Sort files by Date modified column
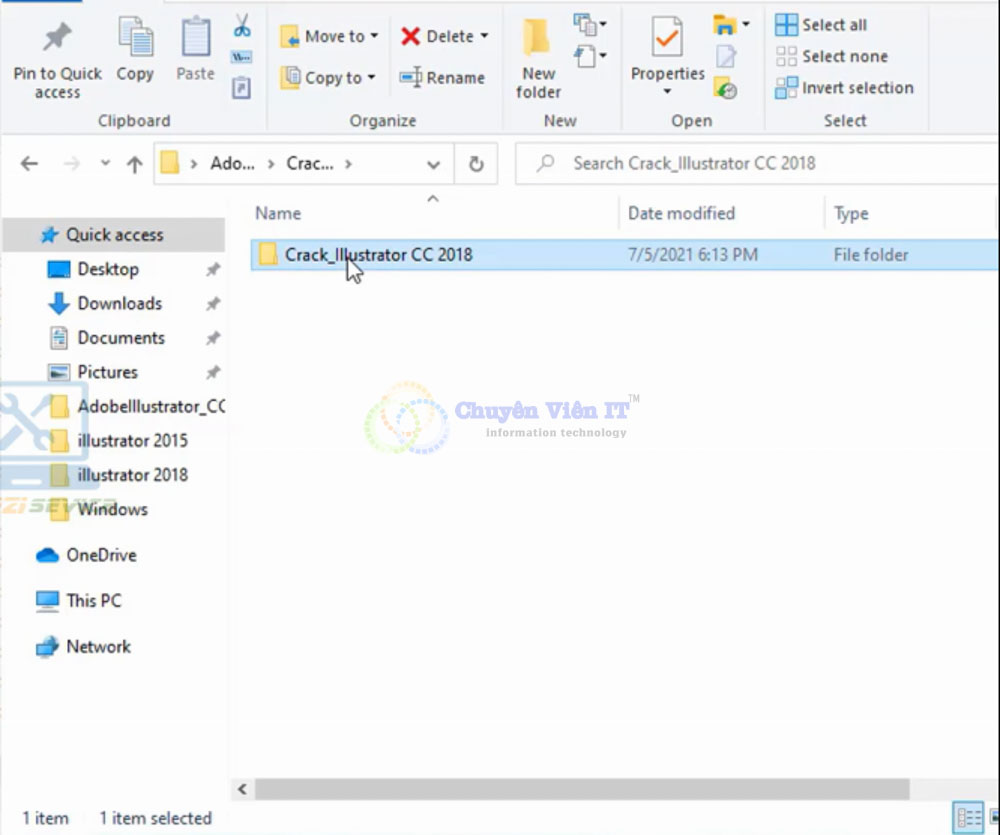This screenshot has height=835, width=1000. [681, 213]
